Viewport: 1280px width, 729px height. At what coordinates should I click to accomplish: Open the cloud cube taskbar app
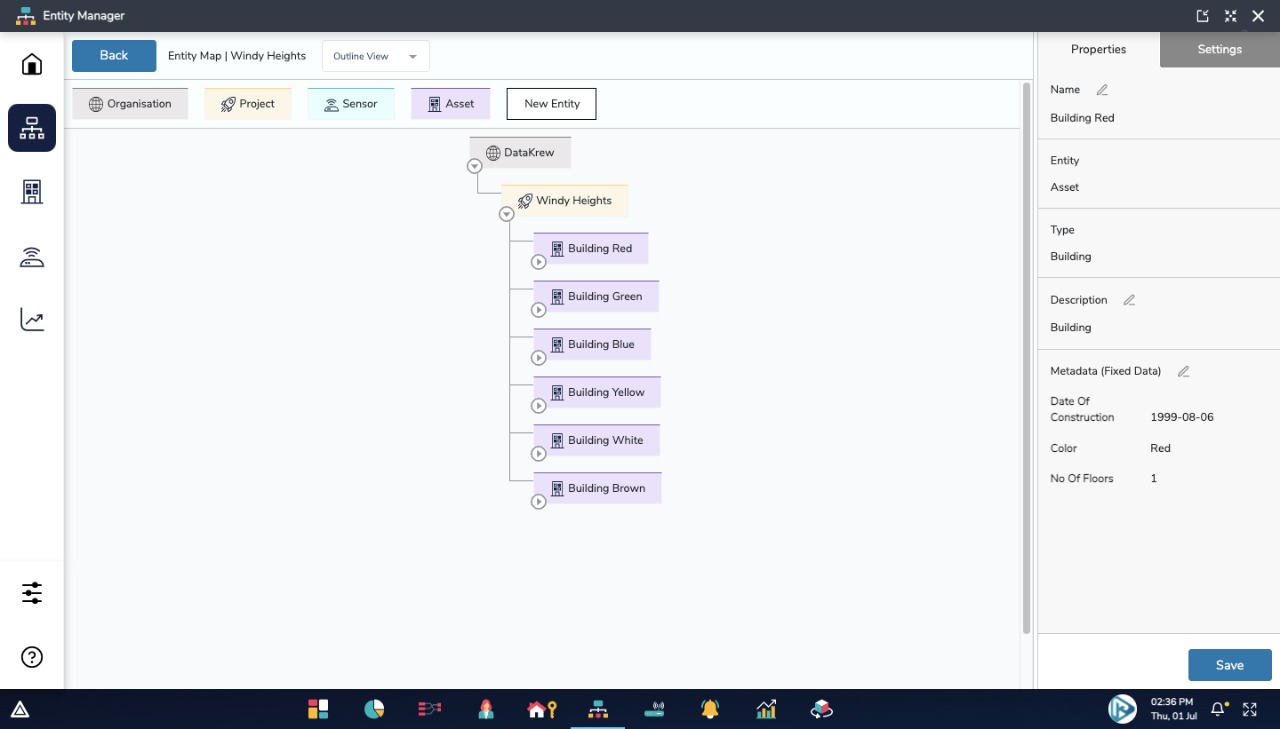point(822,709)
